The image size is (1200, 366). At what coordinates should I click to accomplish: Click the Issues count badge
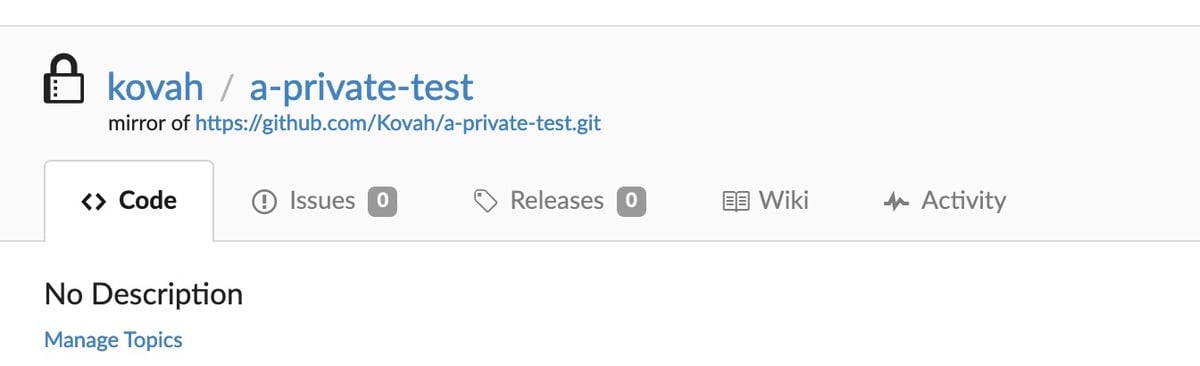tap(383, 201)
